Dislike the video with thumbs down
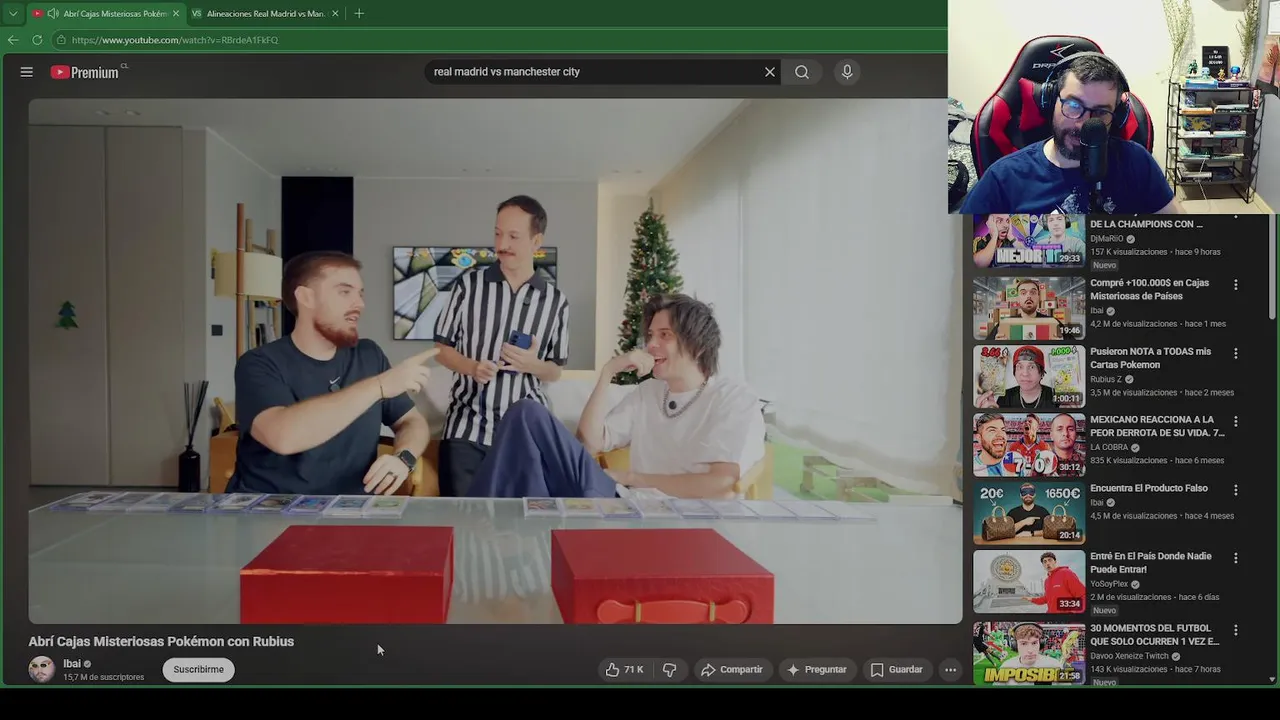This screenshot has height=720, width=1280. 670,669
